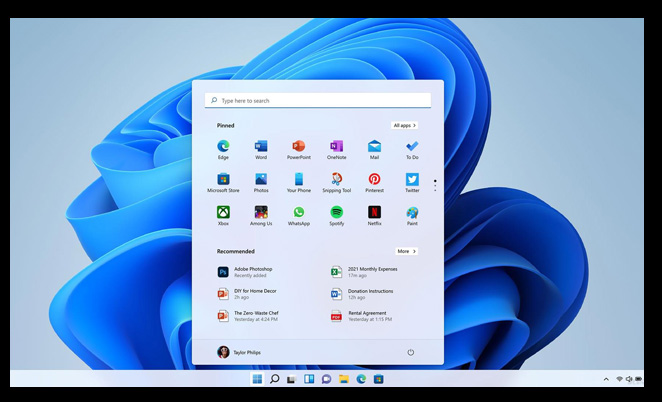Open the Taylor Philips user account menu

tap(238, 352)
